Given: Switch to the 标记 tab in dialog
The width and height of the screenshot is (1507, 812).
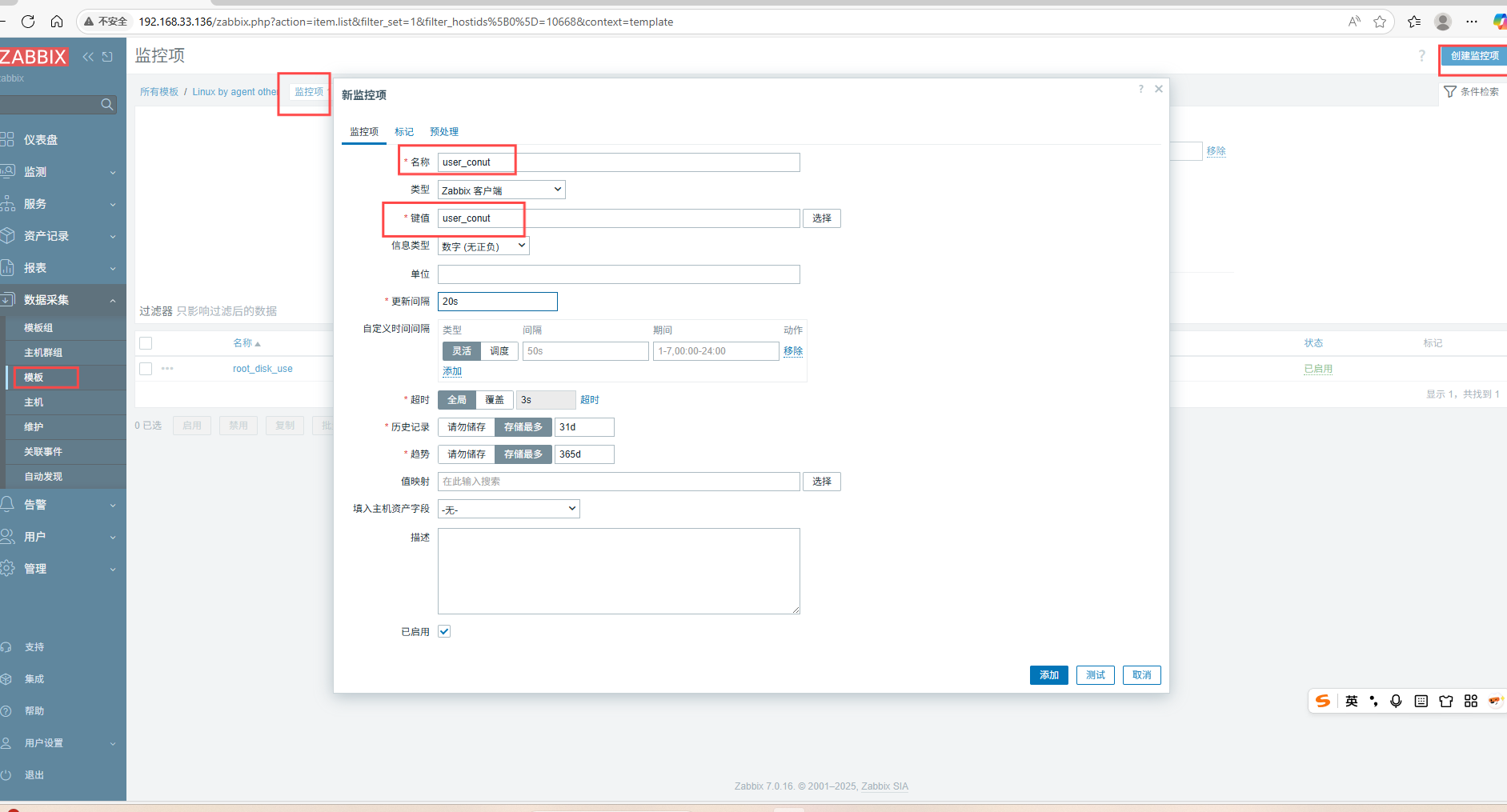Looking at the screenshot, I should click(x=404, y=132).
